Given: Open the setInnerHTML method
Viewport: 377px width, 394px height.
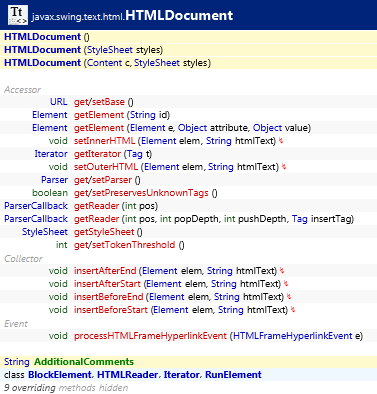Looking at the screenshot, I should 104,141.
